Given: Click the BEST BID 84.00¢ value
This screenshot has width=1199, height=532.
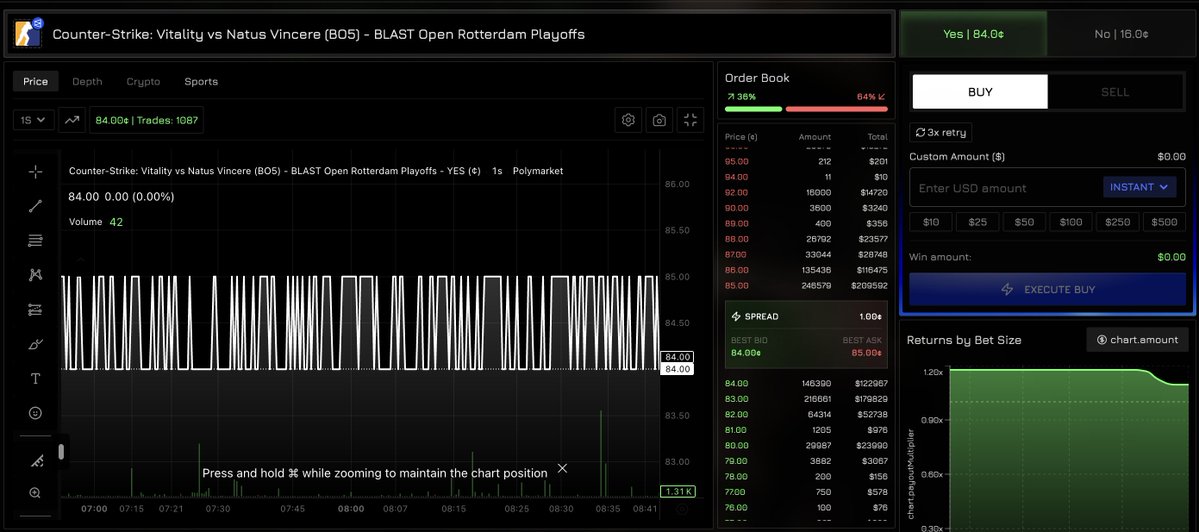Looking at the screenshot, I should click(x=746, y=352).
